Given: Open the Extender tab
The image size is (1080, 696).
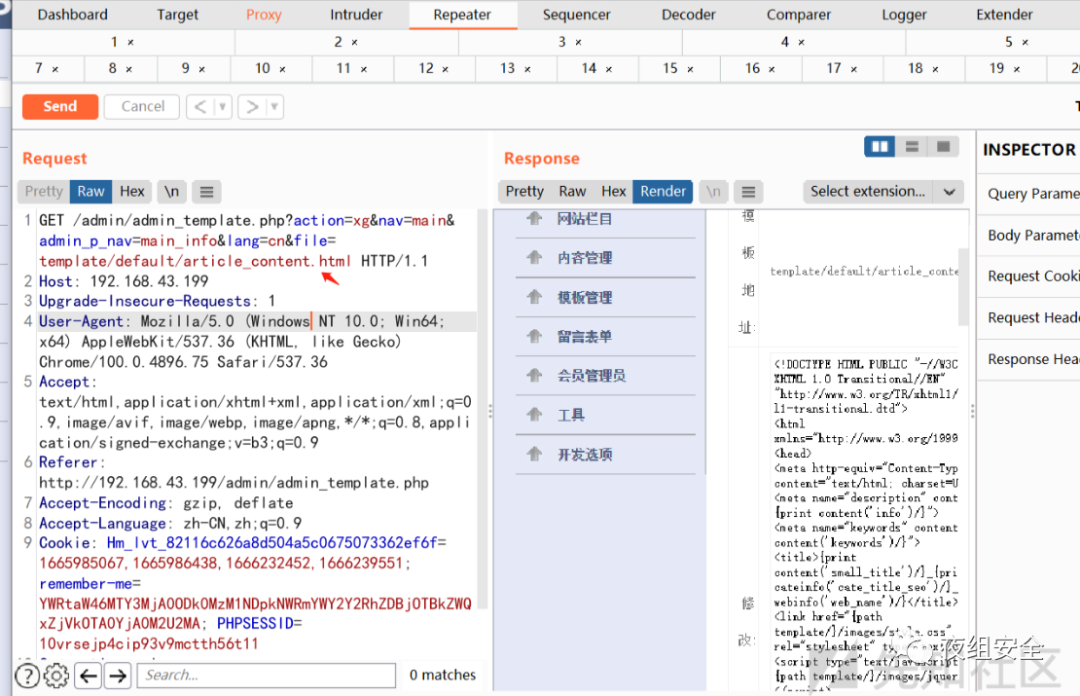Looking at the screenshot, I should (1004, 14).
